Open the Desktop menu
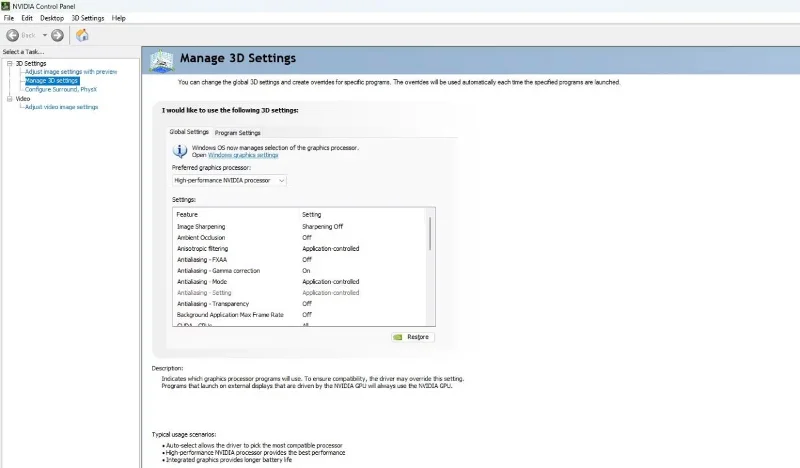 (52, 18)
